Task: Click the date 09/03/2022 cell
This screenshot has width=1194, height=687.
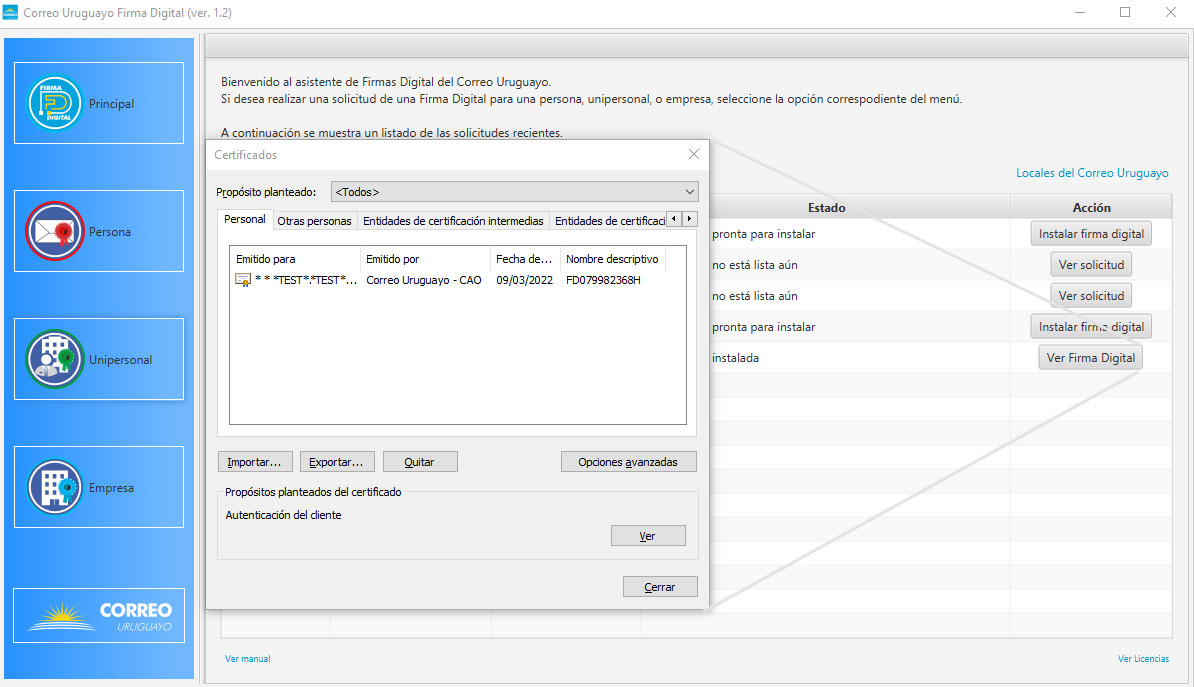Action: tap(525, 280)
